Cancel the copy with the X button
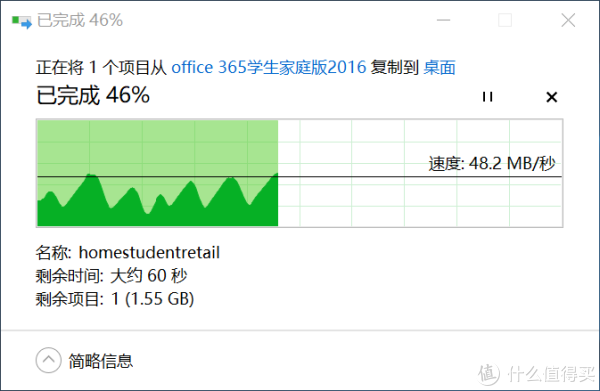The image size is (600, 391). (551, 97)
